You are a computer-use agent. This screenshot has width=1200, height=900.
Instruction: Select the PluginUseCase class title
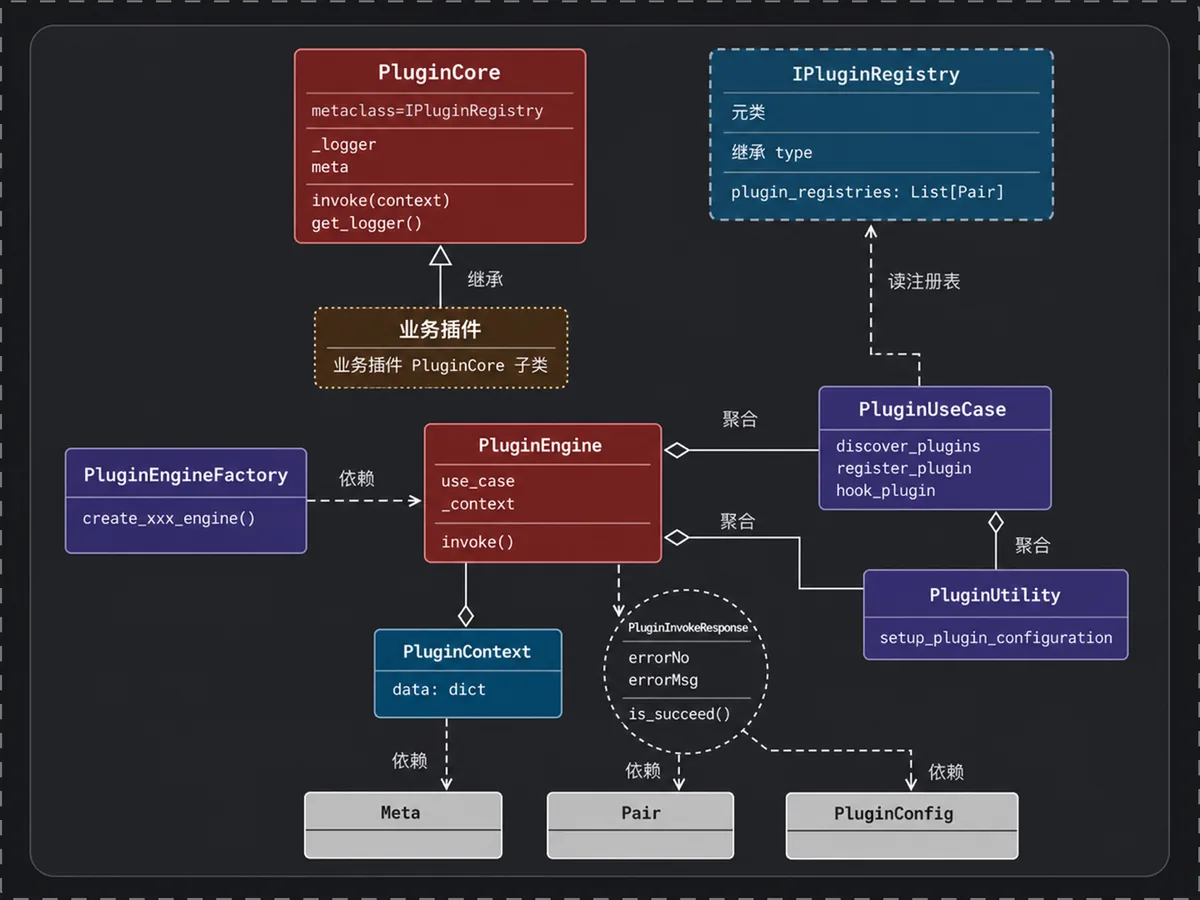coord(932,410)
